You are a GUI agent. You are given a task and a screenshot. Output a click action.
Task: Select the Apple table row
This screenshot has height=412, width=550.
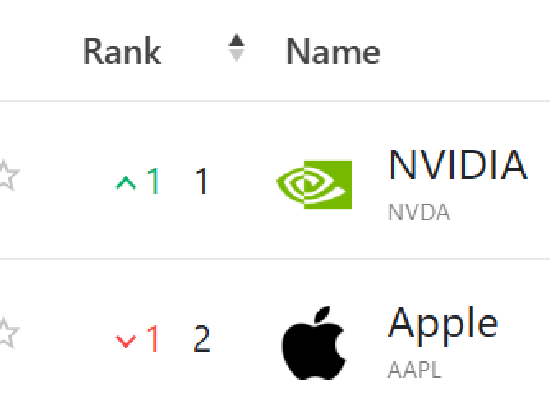click(275, 336)
